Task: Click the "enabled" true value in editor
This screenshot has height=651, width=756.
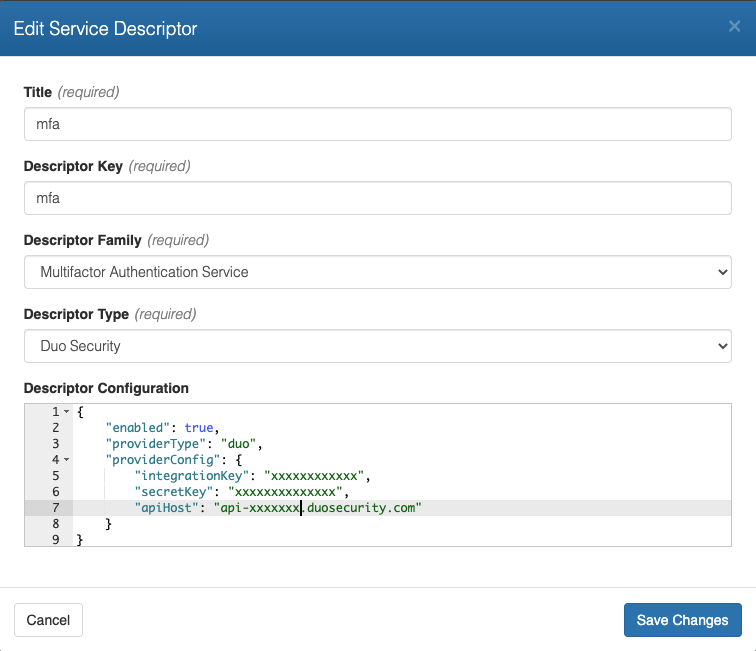Action: point(200,428)
